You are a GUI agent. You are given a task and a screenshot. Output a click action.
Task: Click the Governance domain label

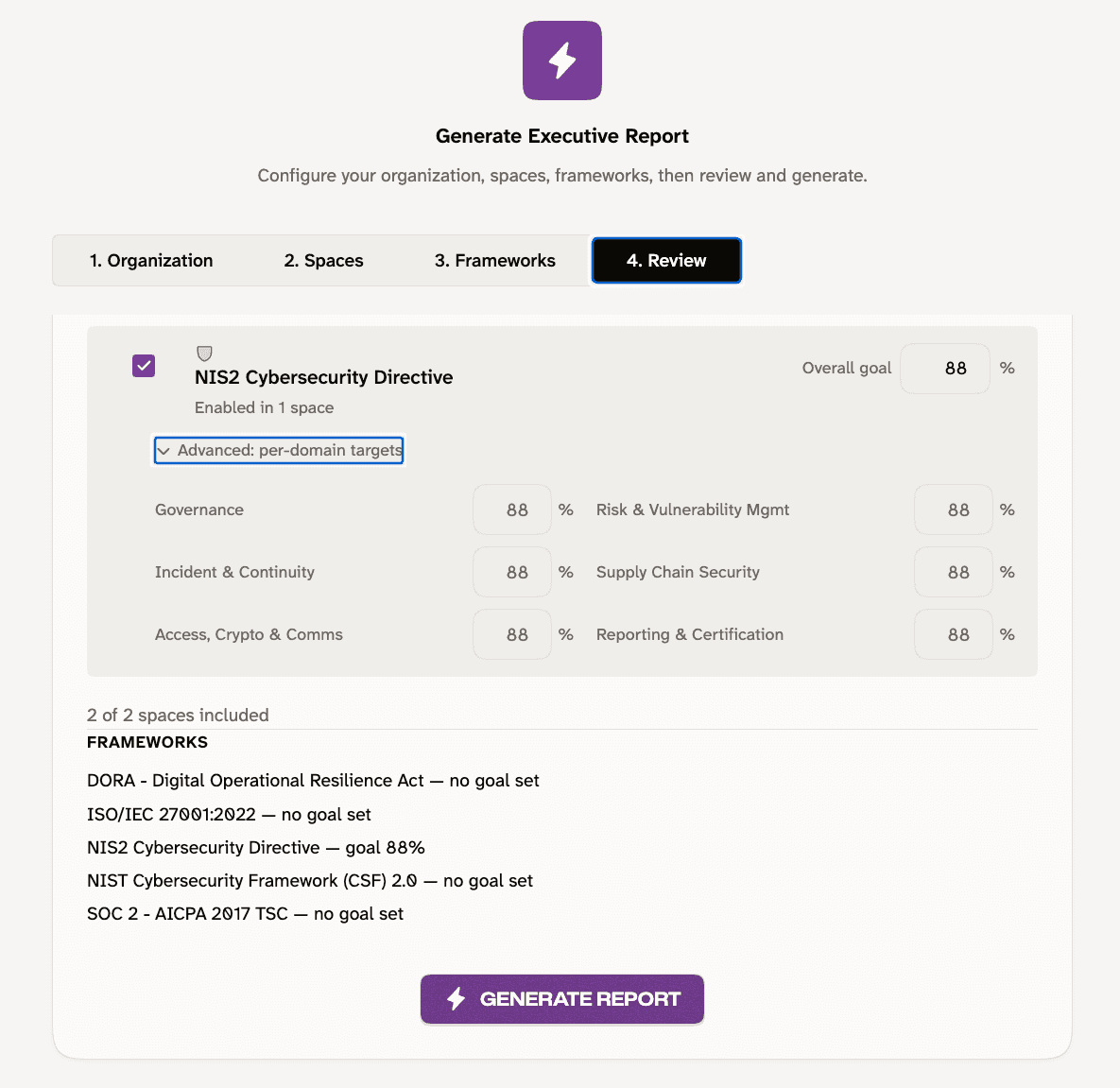click(x=199, y=509)
